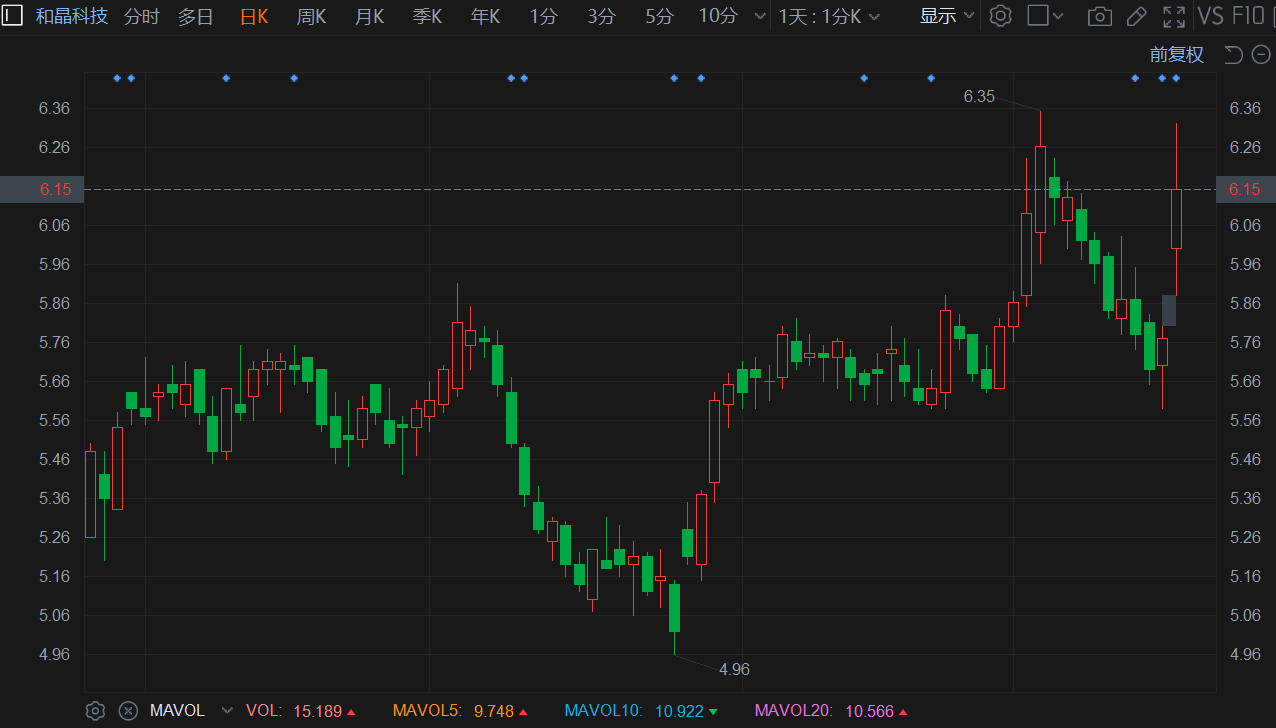Click the 和晶科技 stock name

click(x=71, y=16)
